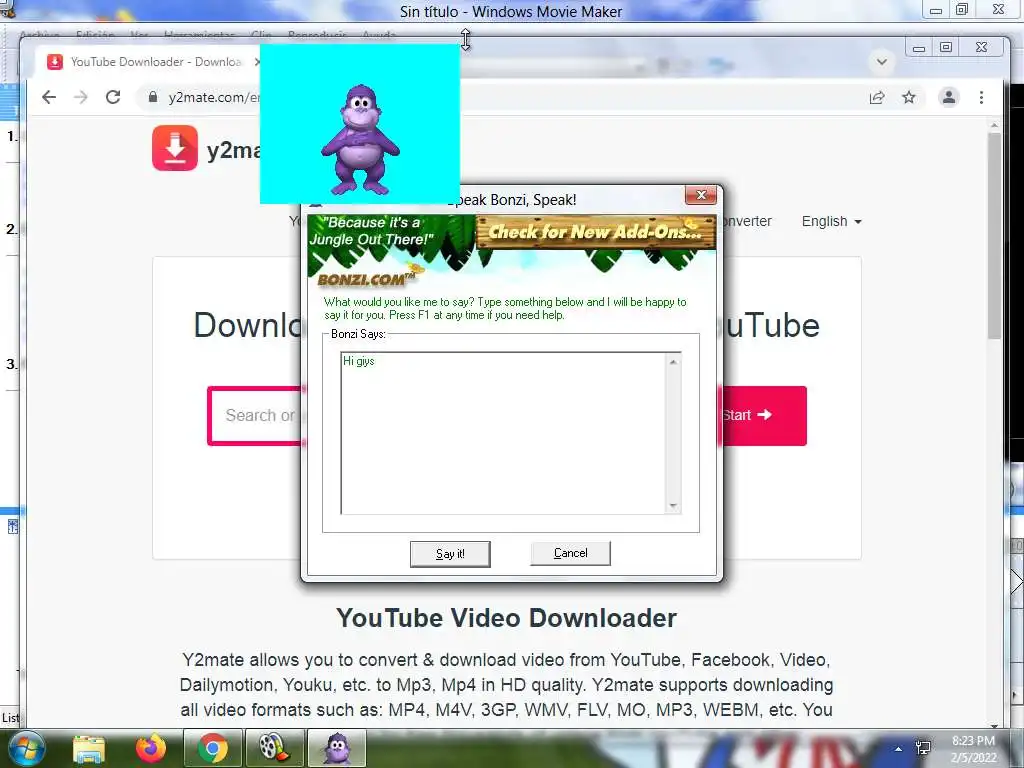Click the Cancel button in Bonzi dialog

570,553
